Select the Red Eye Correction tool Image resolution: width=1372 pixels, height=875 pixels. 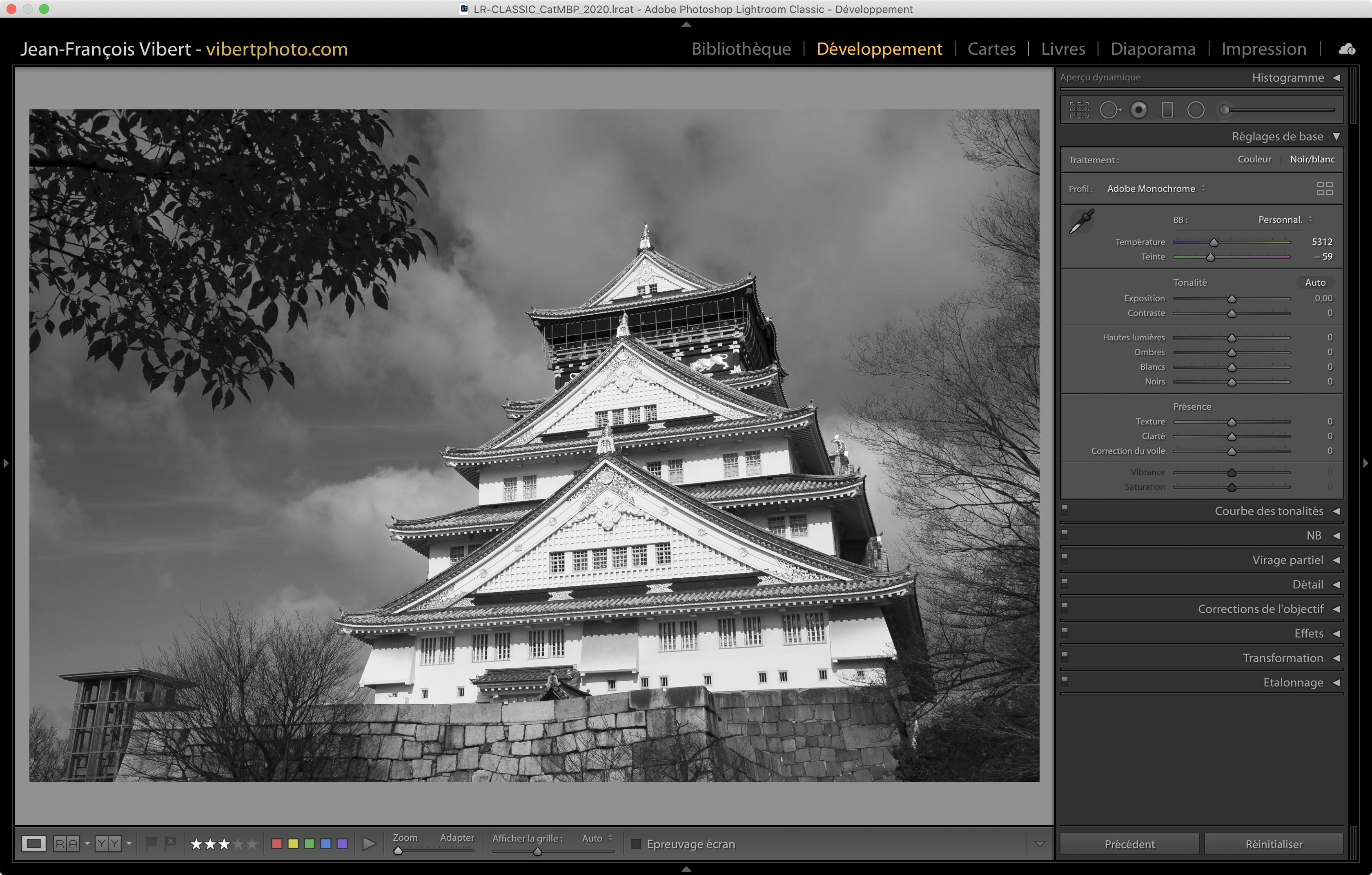[x=1138, y=110]
